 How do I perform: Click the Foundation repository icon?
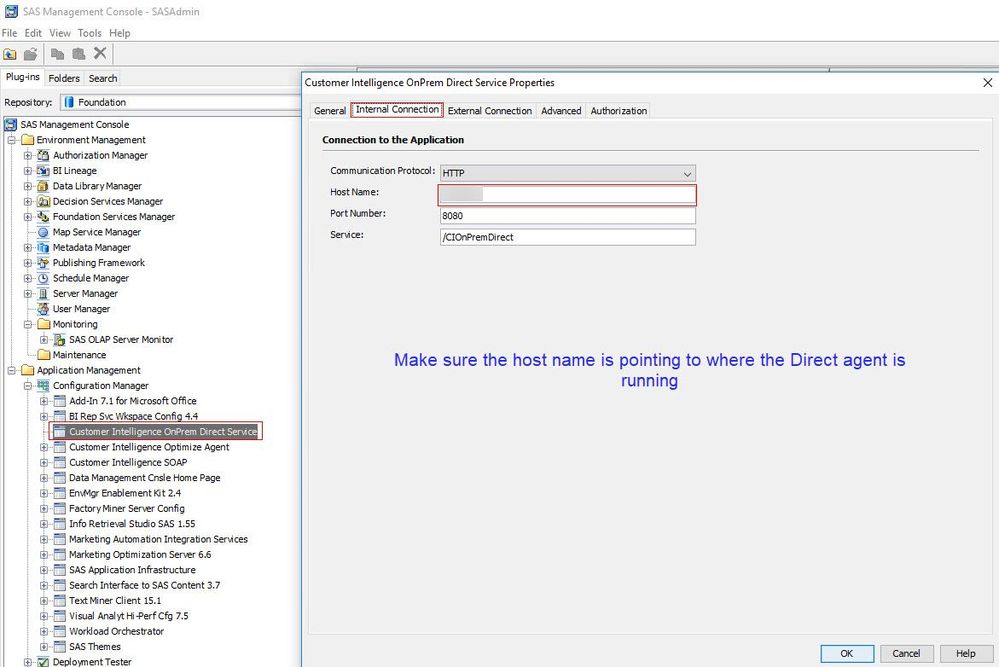(x=69, y=102)
